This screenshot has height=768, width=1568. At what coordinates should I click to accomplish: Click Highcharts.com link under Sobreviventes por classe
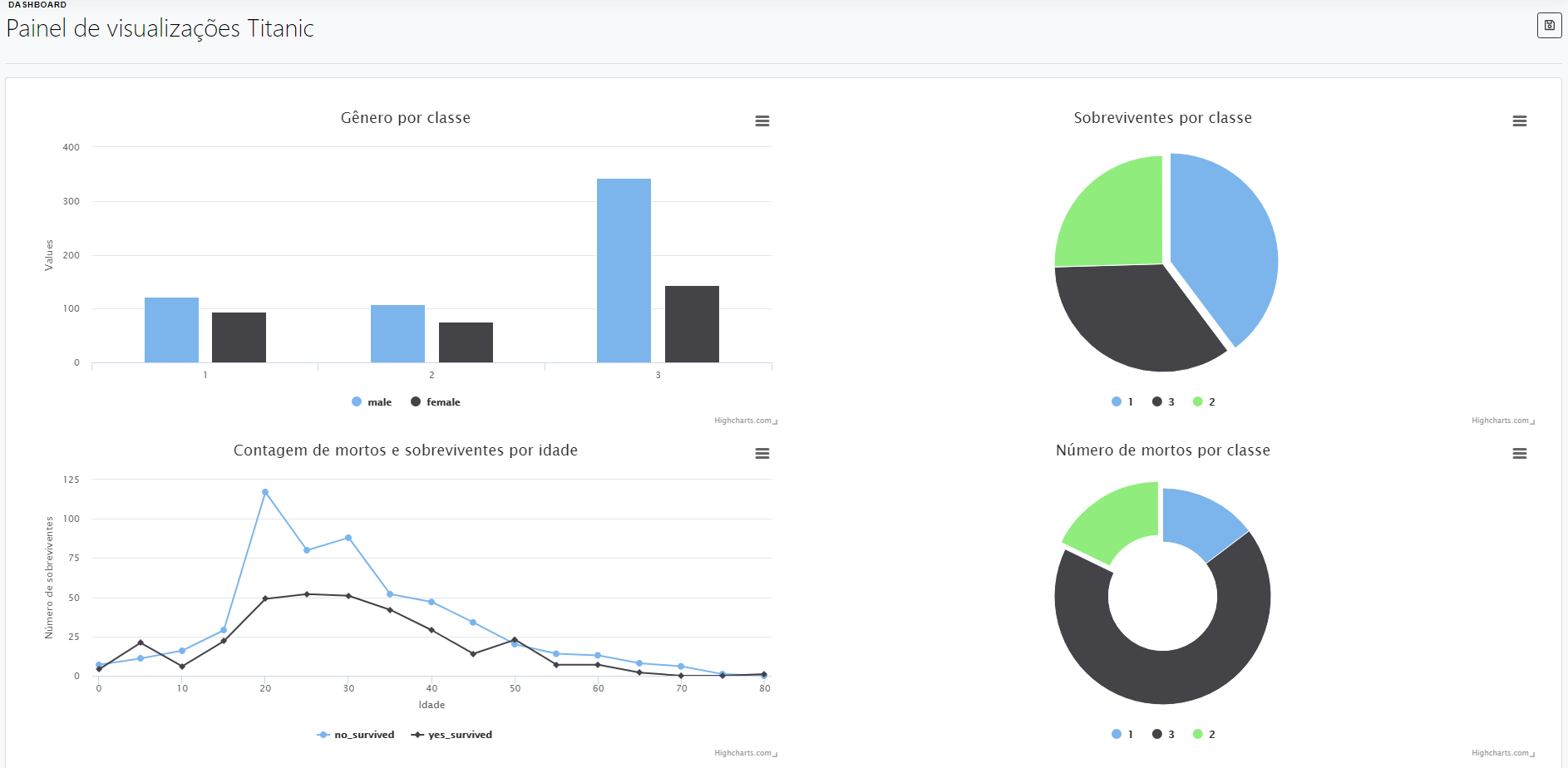1501,421
